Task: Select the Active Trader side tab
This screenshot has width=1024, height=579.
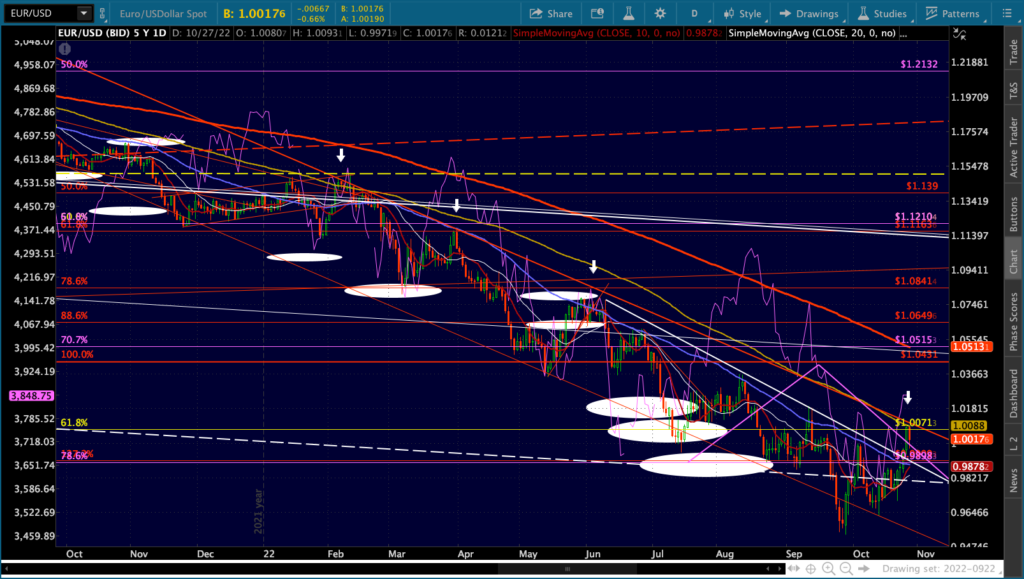Action: (x=1014, y=146)
